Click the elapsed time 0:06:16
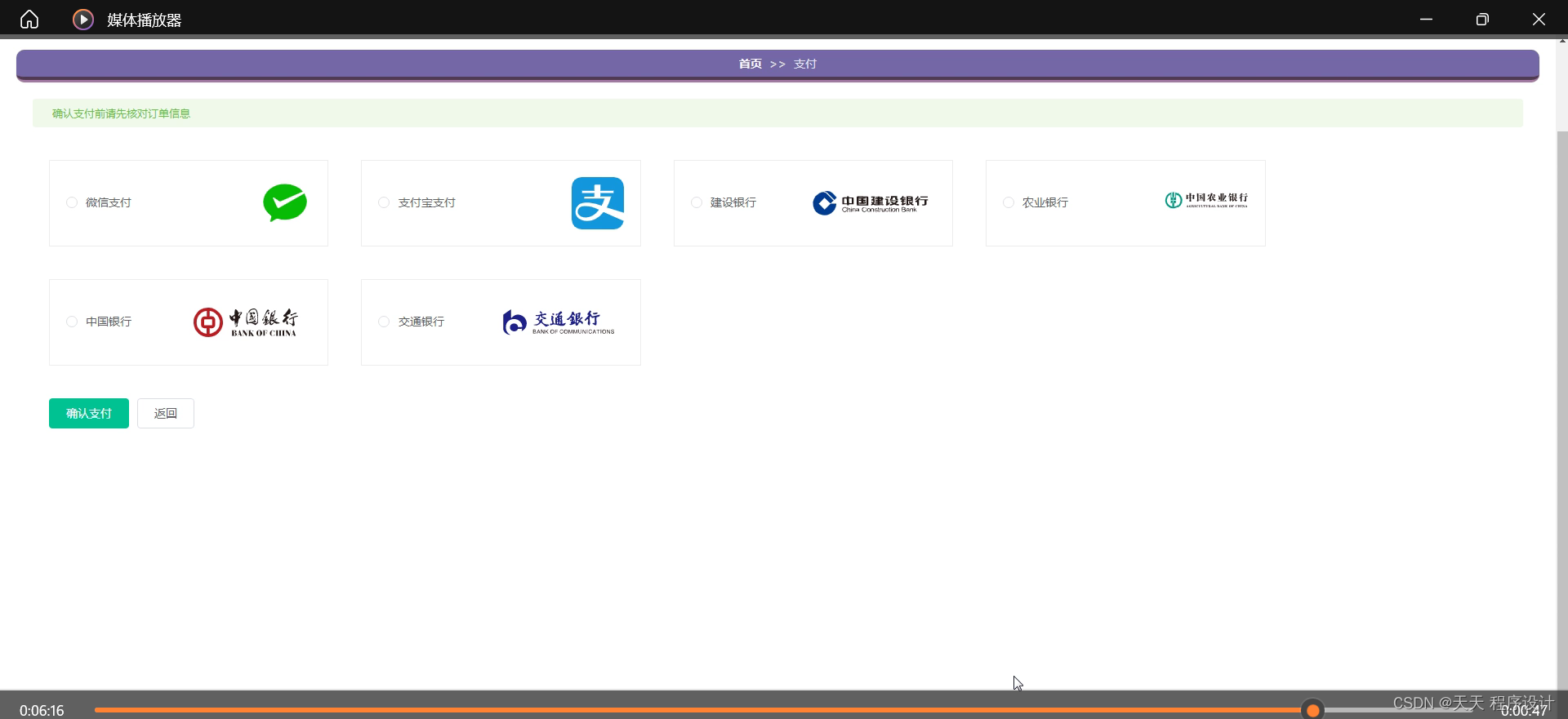This screenshot has height=719, width=1568. point(42,711)
